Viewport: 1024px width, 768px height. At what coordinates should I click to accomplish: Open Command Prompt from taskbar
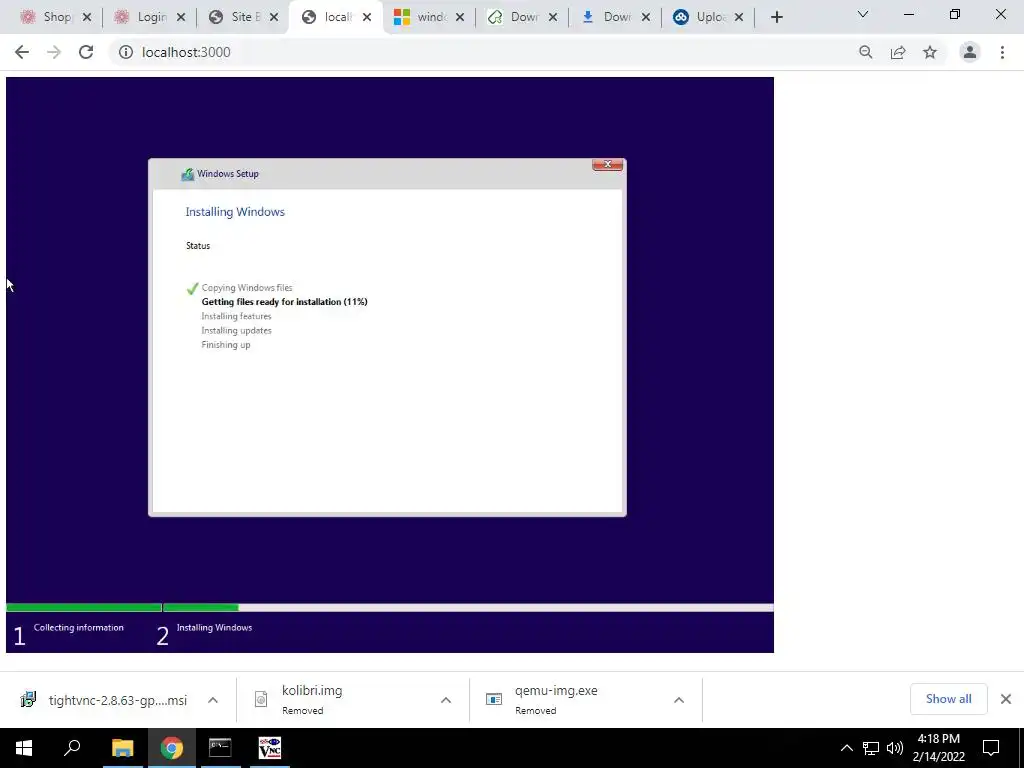(x=220, y=748)
